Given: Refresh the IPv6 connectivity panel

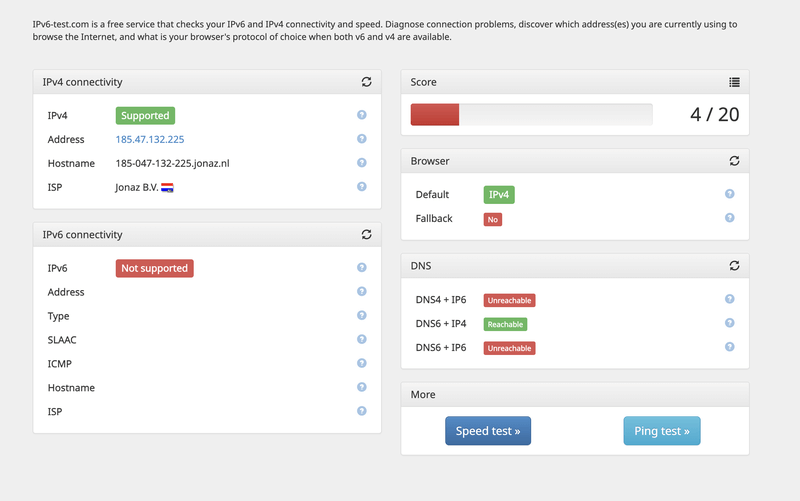Looking at the screenshot, I should tap(366, 235).
